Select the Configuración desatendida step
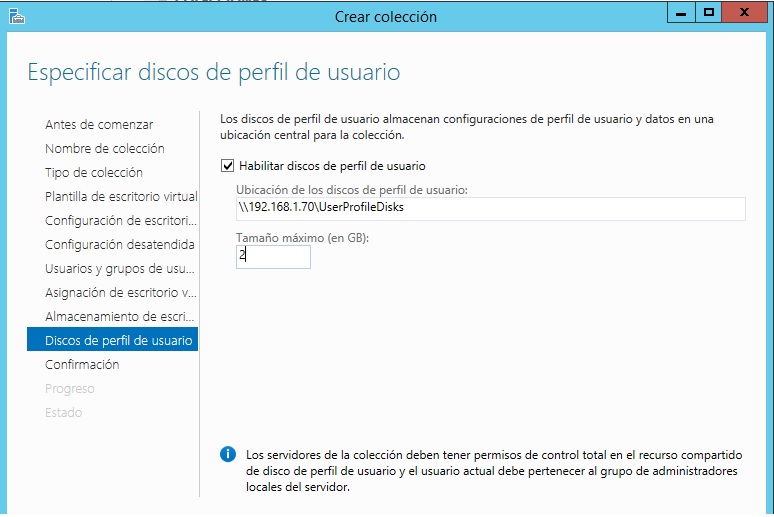Image resolution: width=774 pixels, height=517 pixels. coord(118,245)
